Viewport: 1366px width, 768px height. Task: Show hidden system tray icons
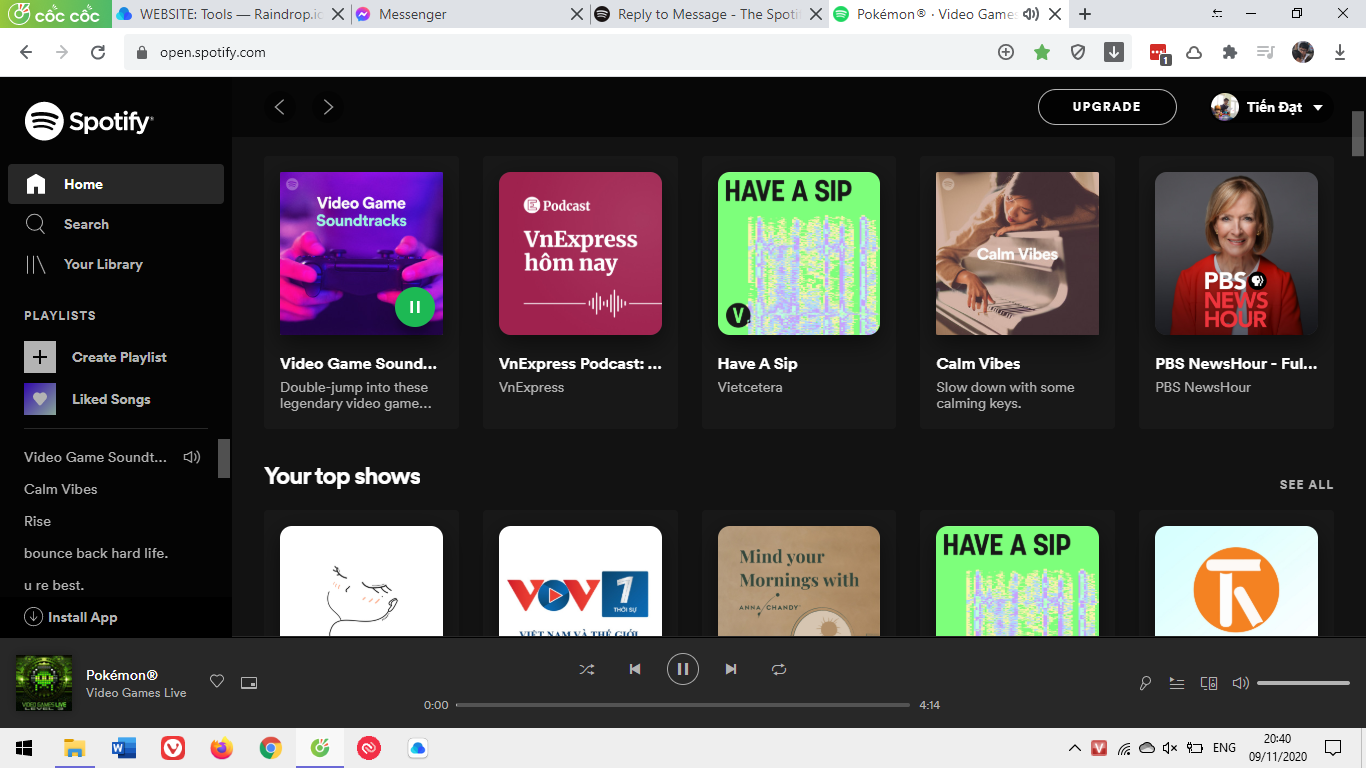point(1075,747)
